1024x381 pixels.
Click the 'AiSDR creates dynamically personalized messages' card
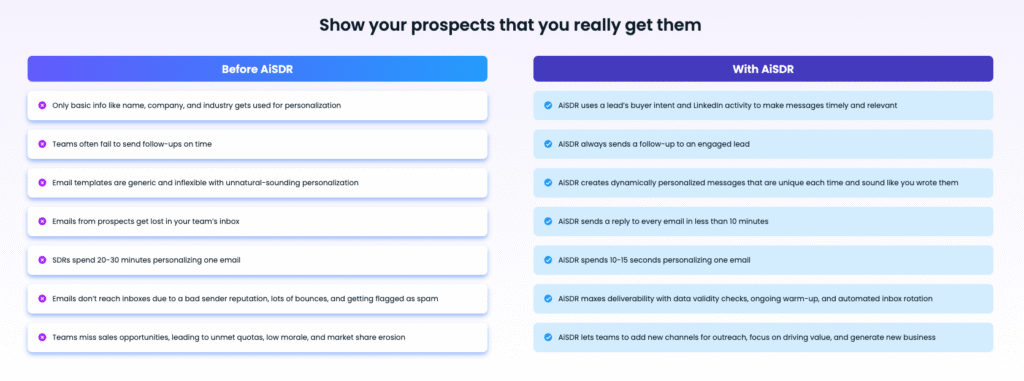(763, 182)
